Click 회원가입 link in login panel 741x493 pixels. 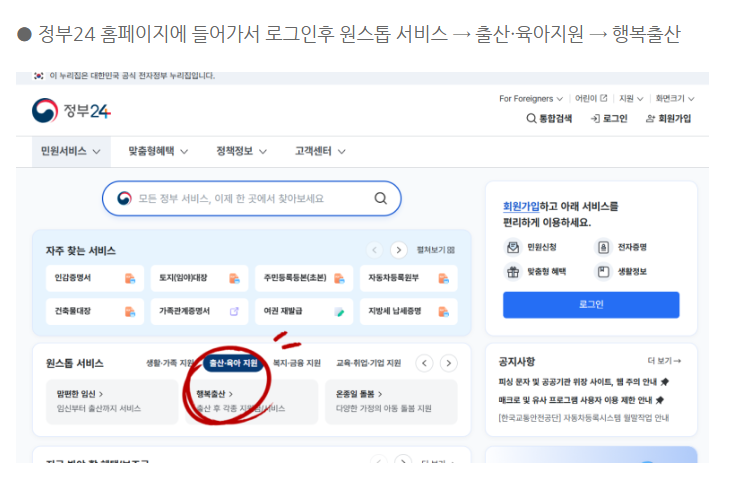[x=521, y=207]
